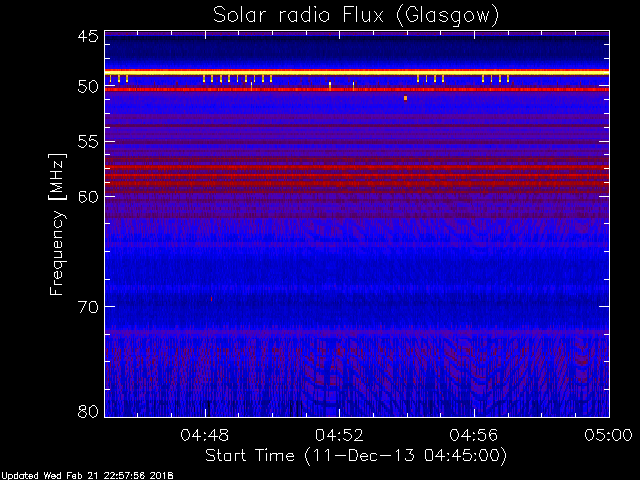Click the orange burst spot below 50 MHz line
The width and height of the screenshot is (640, 480).
tap(405, 98)
